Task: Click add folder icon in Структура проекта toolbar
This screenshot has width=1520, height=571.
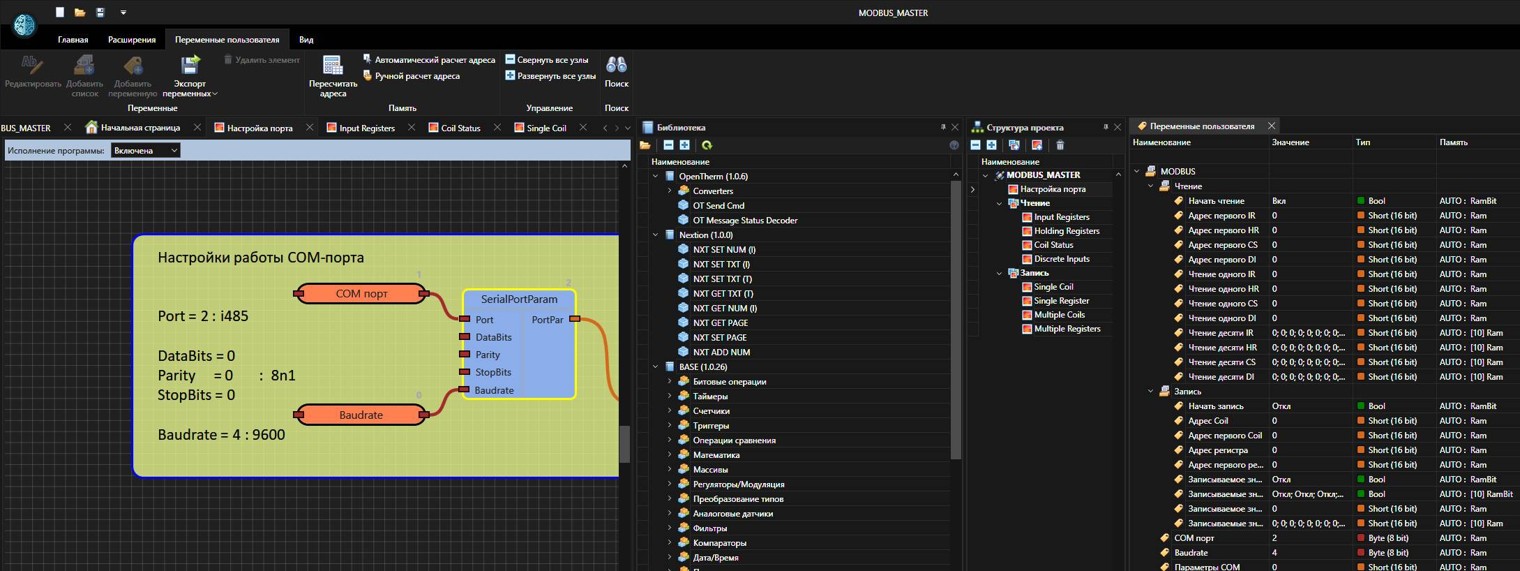Action: tap(1014, 145)
